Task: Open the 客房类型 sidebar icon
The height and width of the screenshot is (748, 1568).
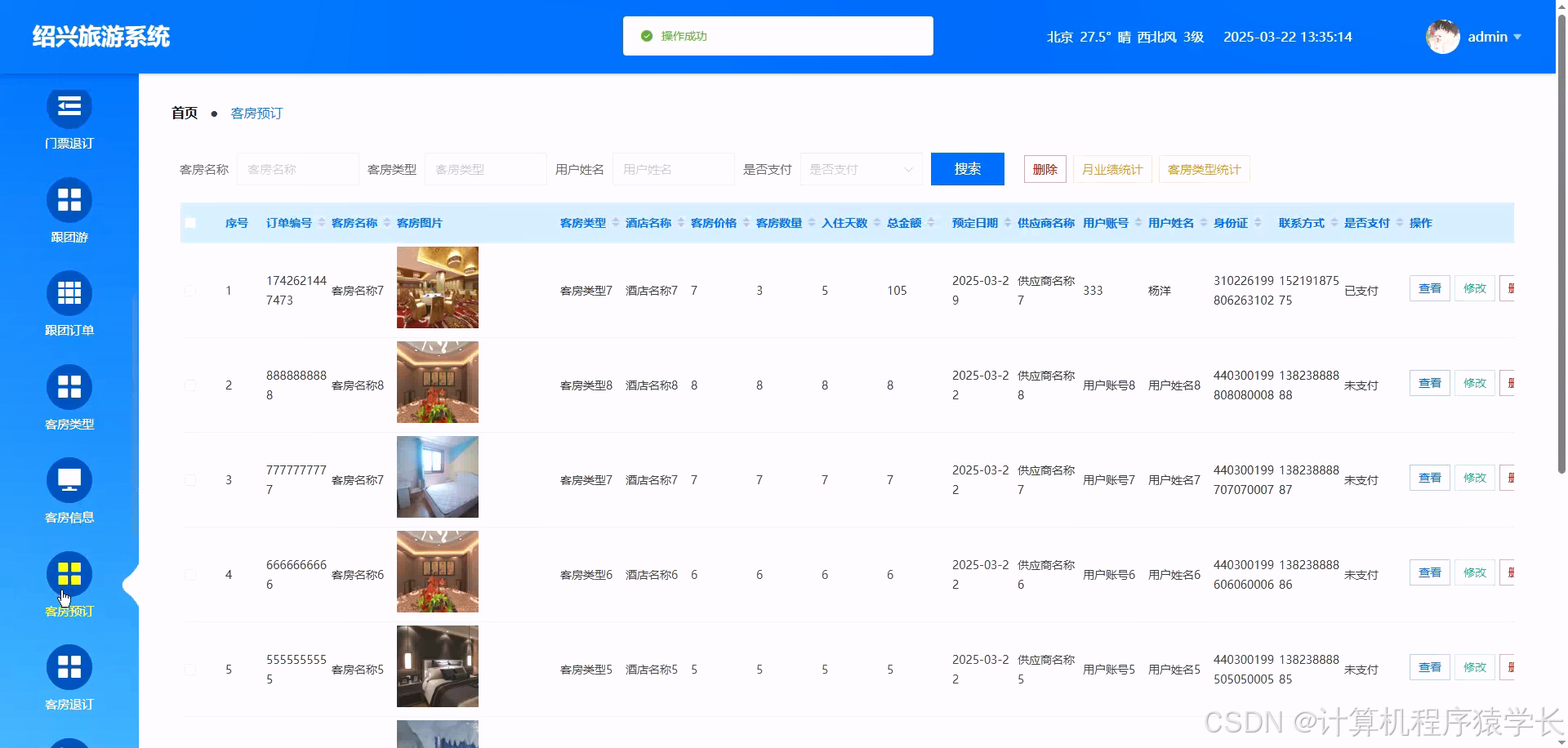Action: tap(69, 387)
